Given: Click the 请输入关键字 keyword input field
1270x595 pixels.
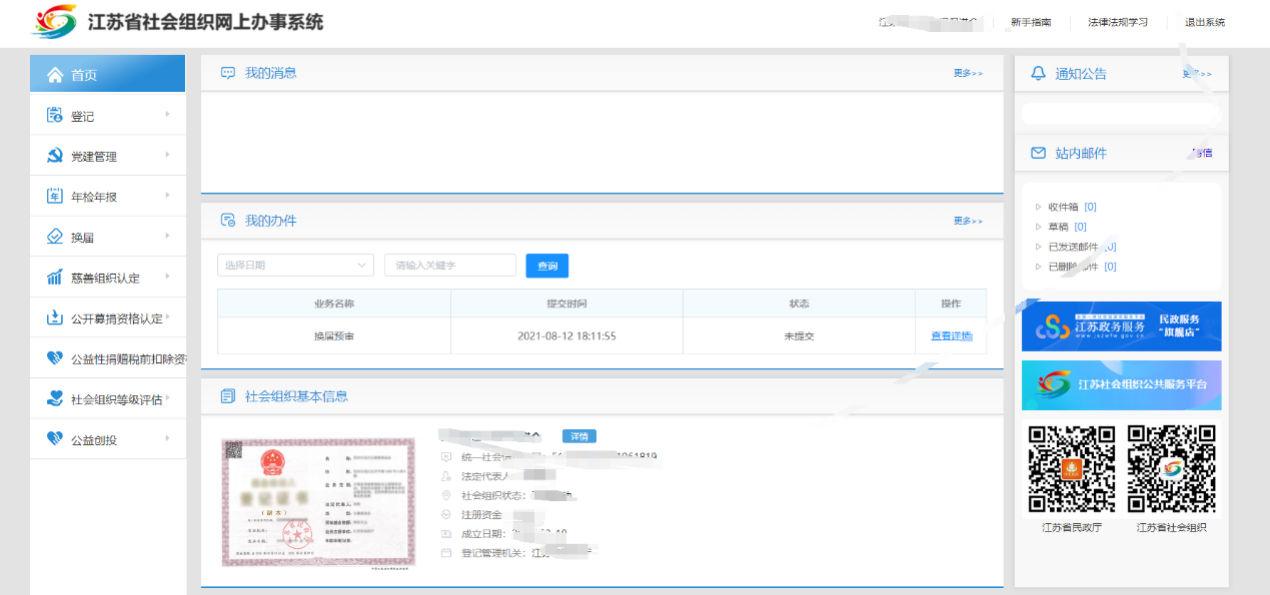Looking at the screenshot, I should point(450,265).
